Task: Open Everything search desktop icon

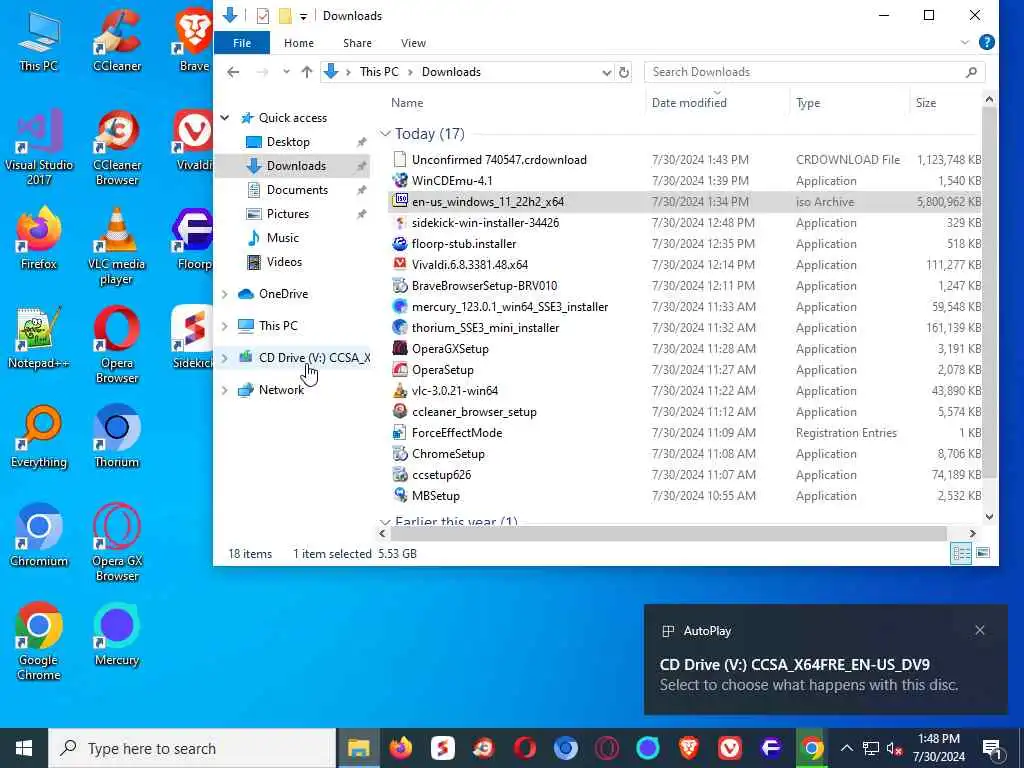Action: (x=39, y=437)
